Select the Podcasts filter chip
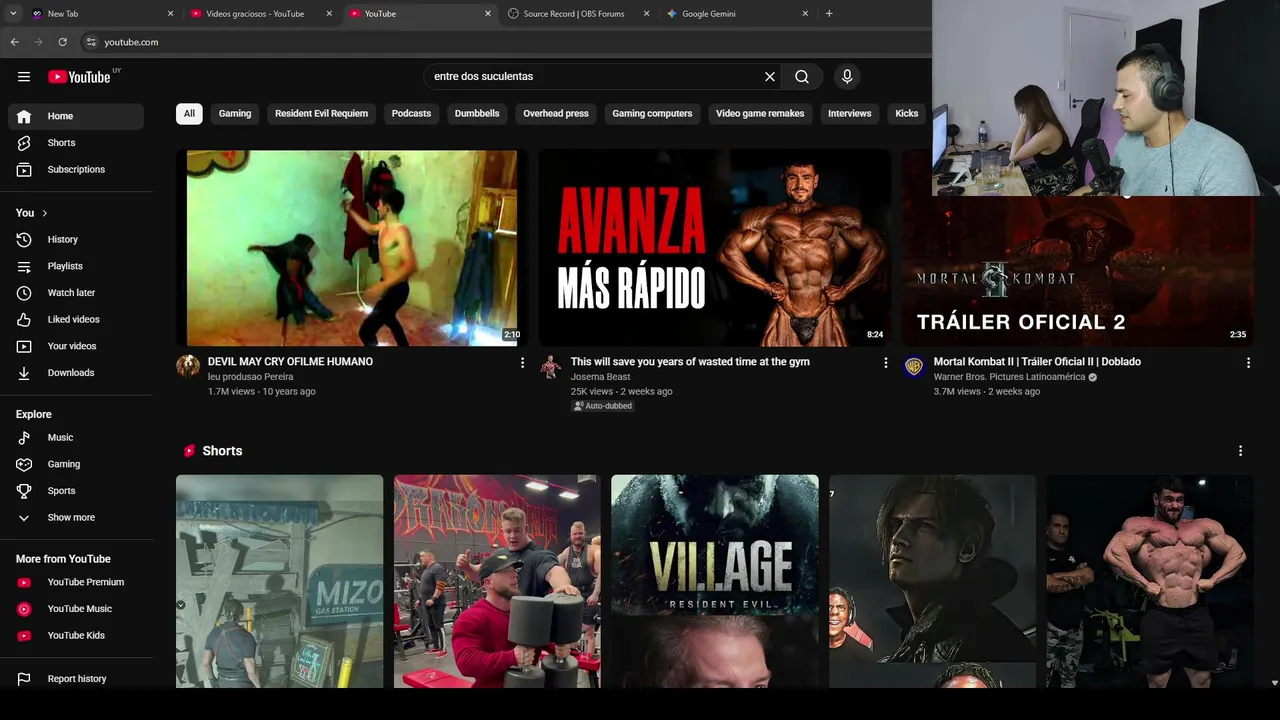1280x720 pixels. tap(411, 114)
